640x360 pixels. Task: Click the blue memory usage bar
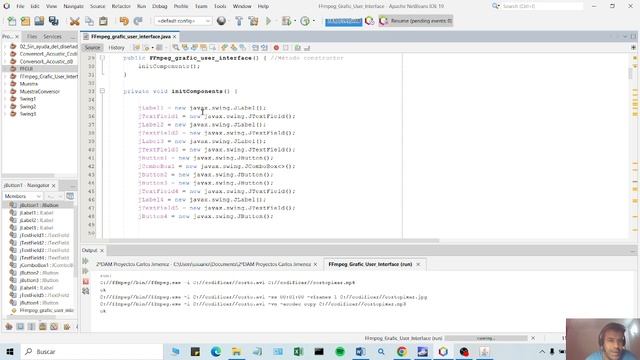[343, 21]
